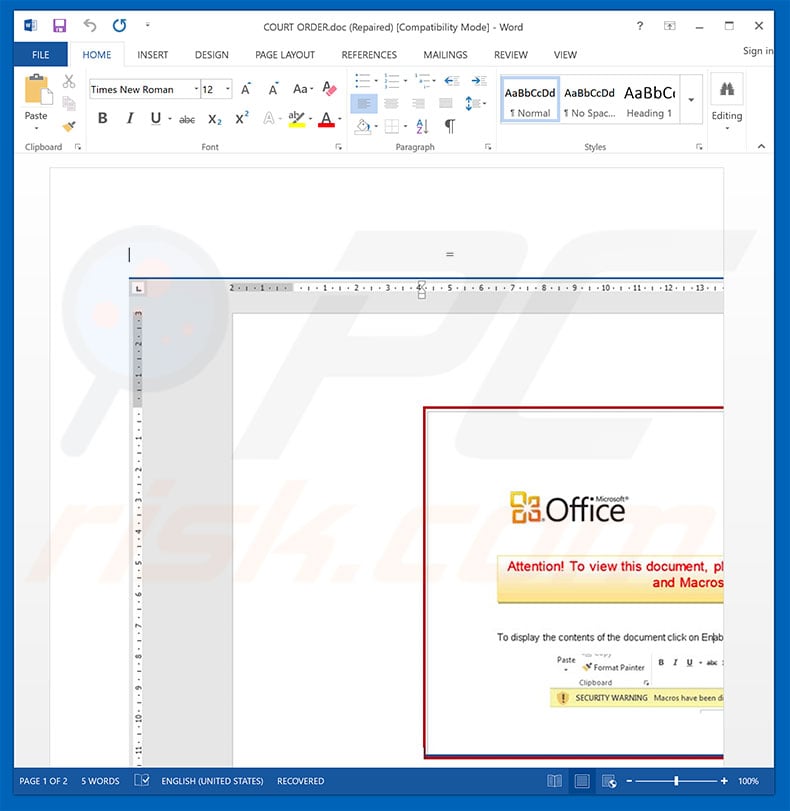Select the Normal style
Screen dimensions: 790x811
(x=530, y=100)
